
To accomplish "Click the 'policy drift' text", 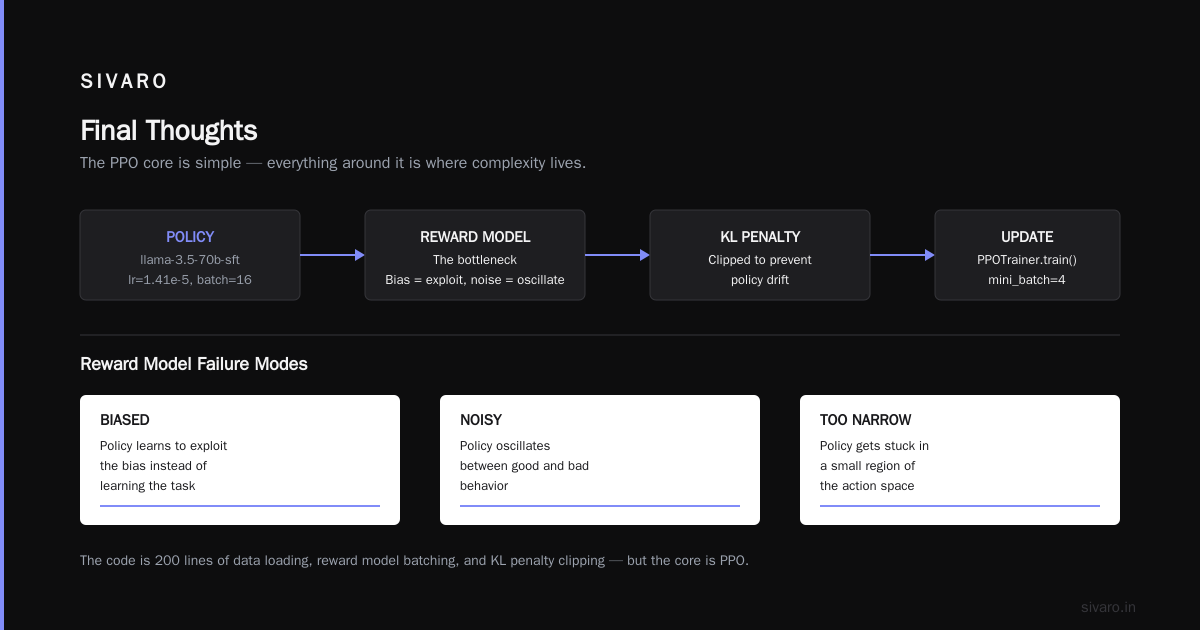I will tap(760, 280).
